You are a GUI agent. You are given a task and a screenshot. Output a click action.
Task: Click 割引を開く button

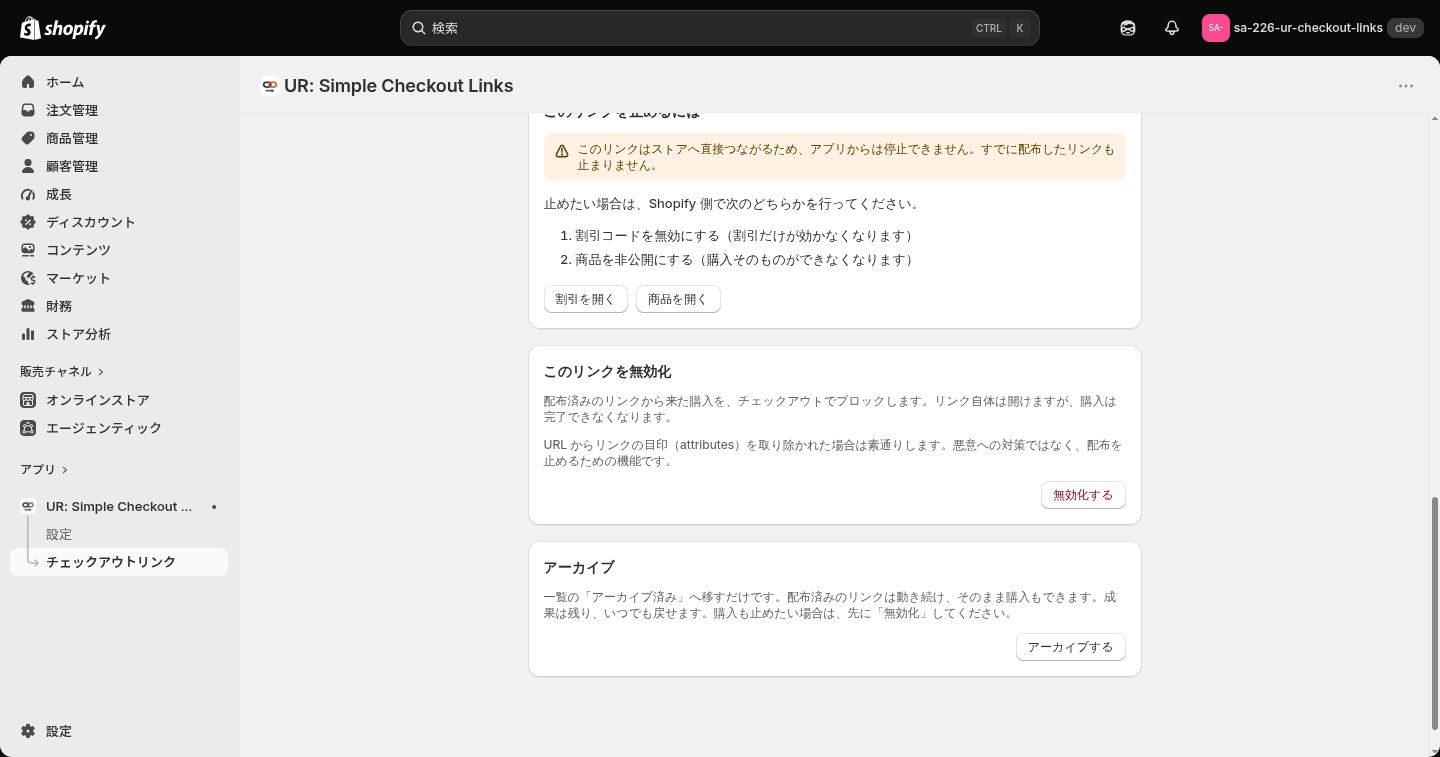(586, 299)
